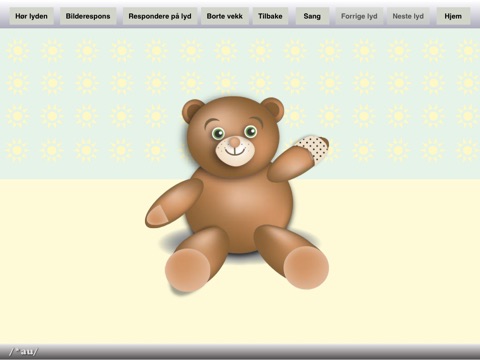This screenshot has width=480, height=360.
Task: Click the greyed Forrige lyd button
Action: (x=359, y=16)
